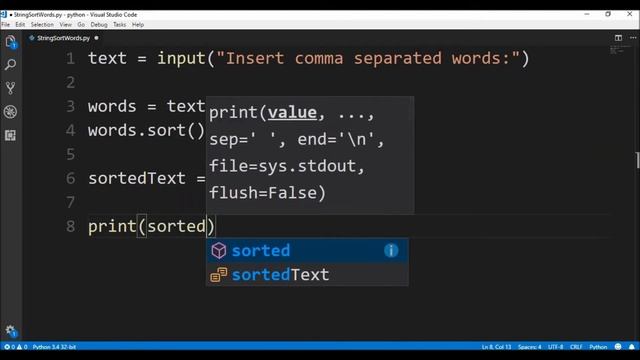Click the print keyword on line 8

[x=112, y=227]
